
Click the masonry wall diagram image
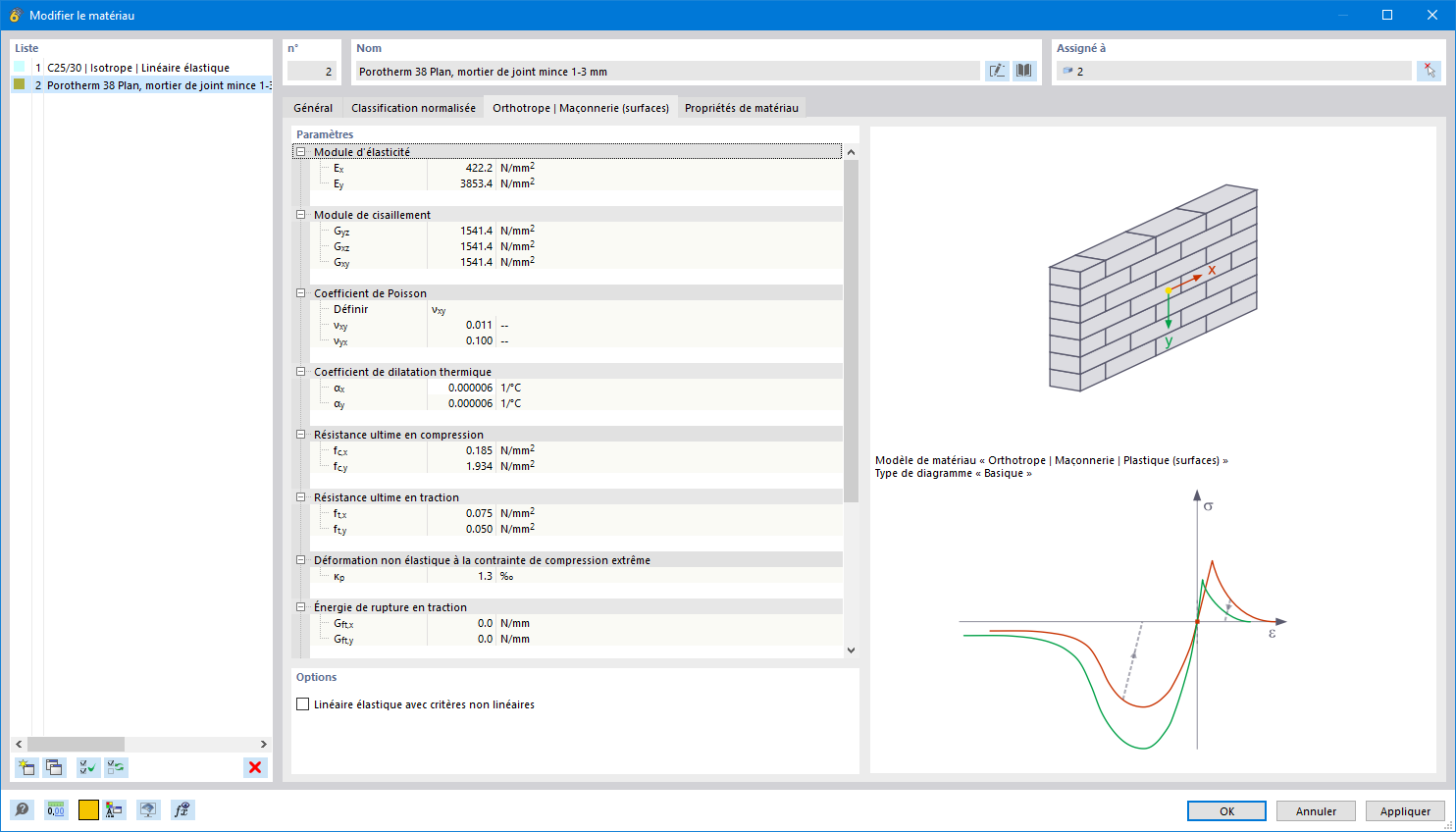click(x=1153, y=287)
